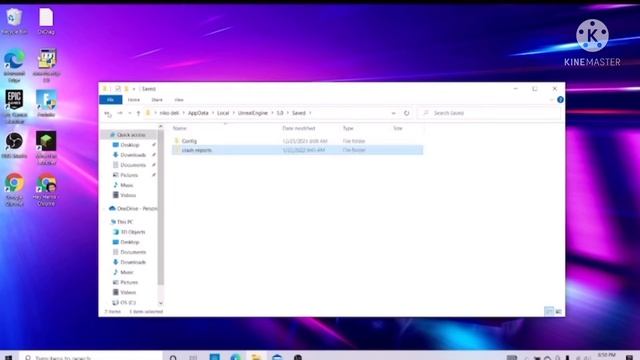The image size is (640, 360).
Task: Select the Config folder row
Action: pyautogui.click(x=297, y=141)
